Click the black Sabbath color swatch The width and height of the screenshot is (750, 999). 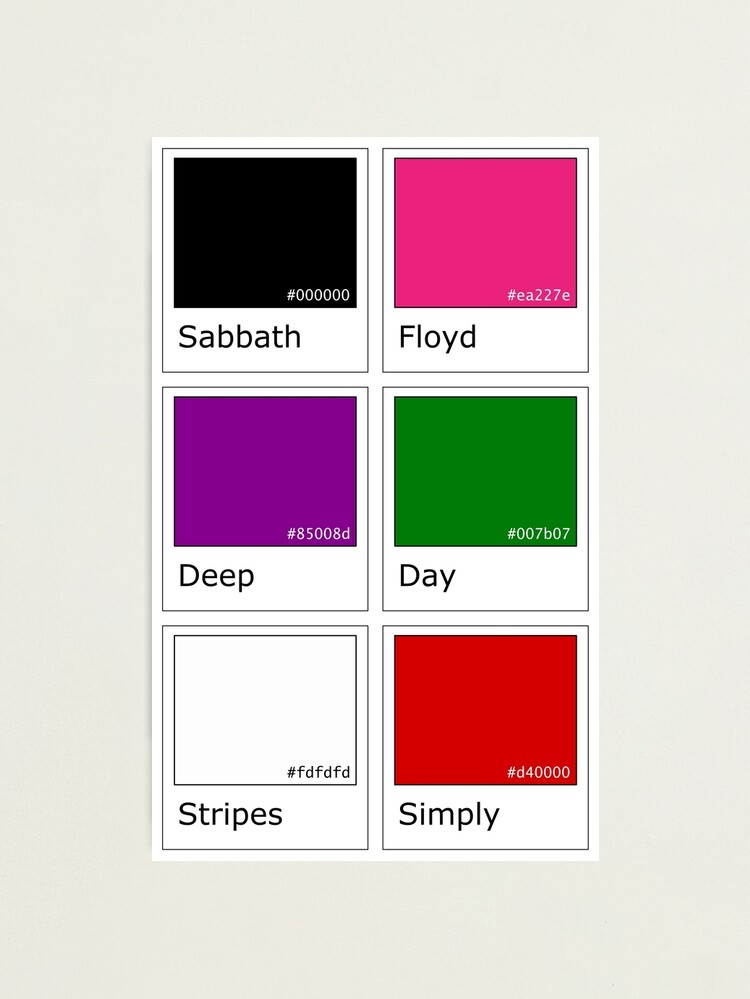[265, 225]
